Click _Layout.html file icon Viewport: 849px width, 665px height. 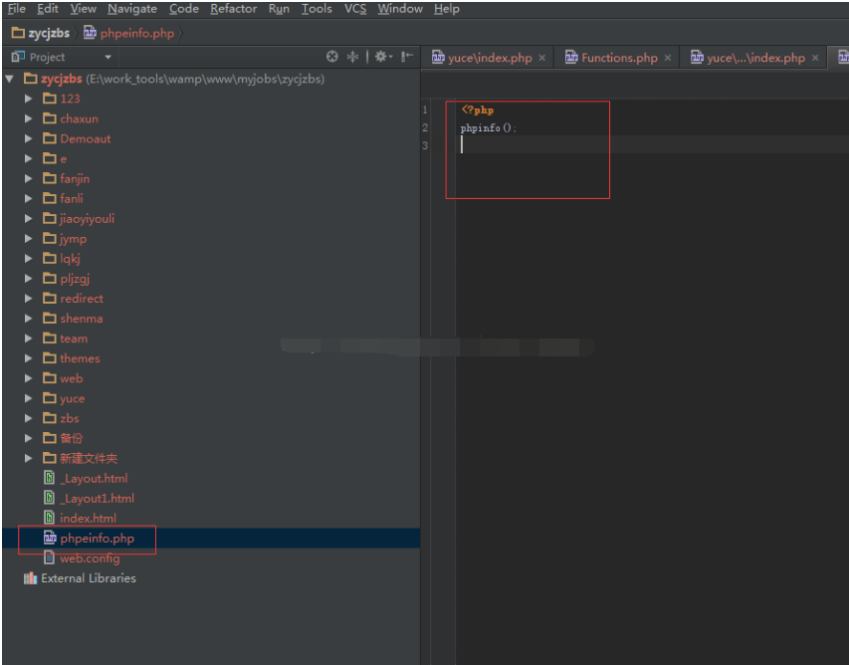tap(49, 478)
